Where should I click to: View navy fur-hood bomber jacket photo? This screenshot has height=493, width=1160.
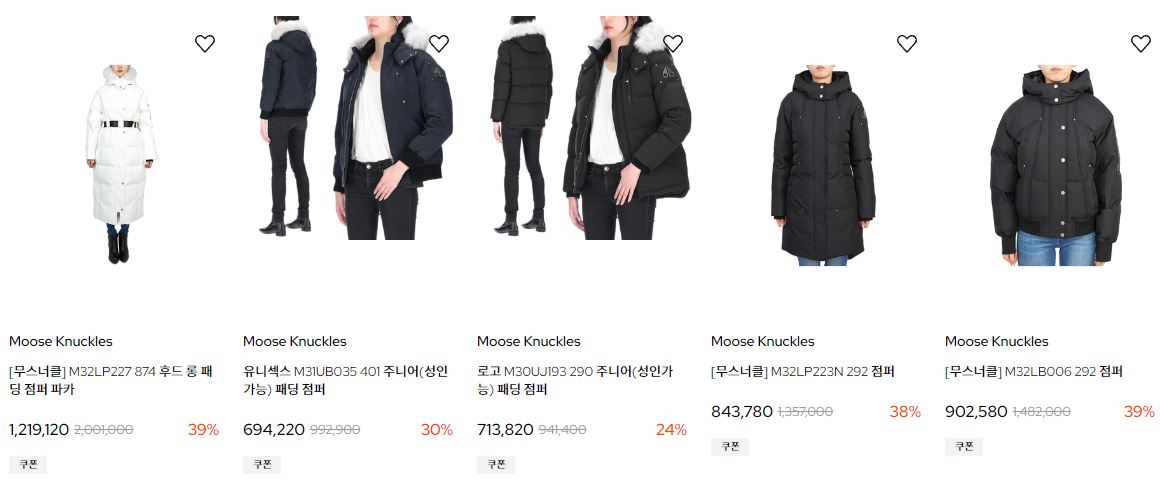point(355,127)
